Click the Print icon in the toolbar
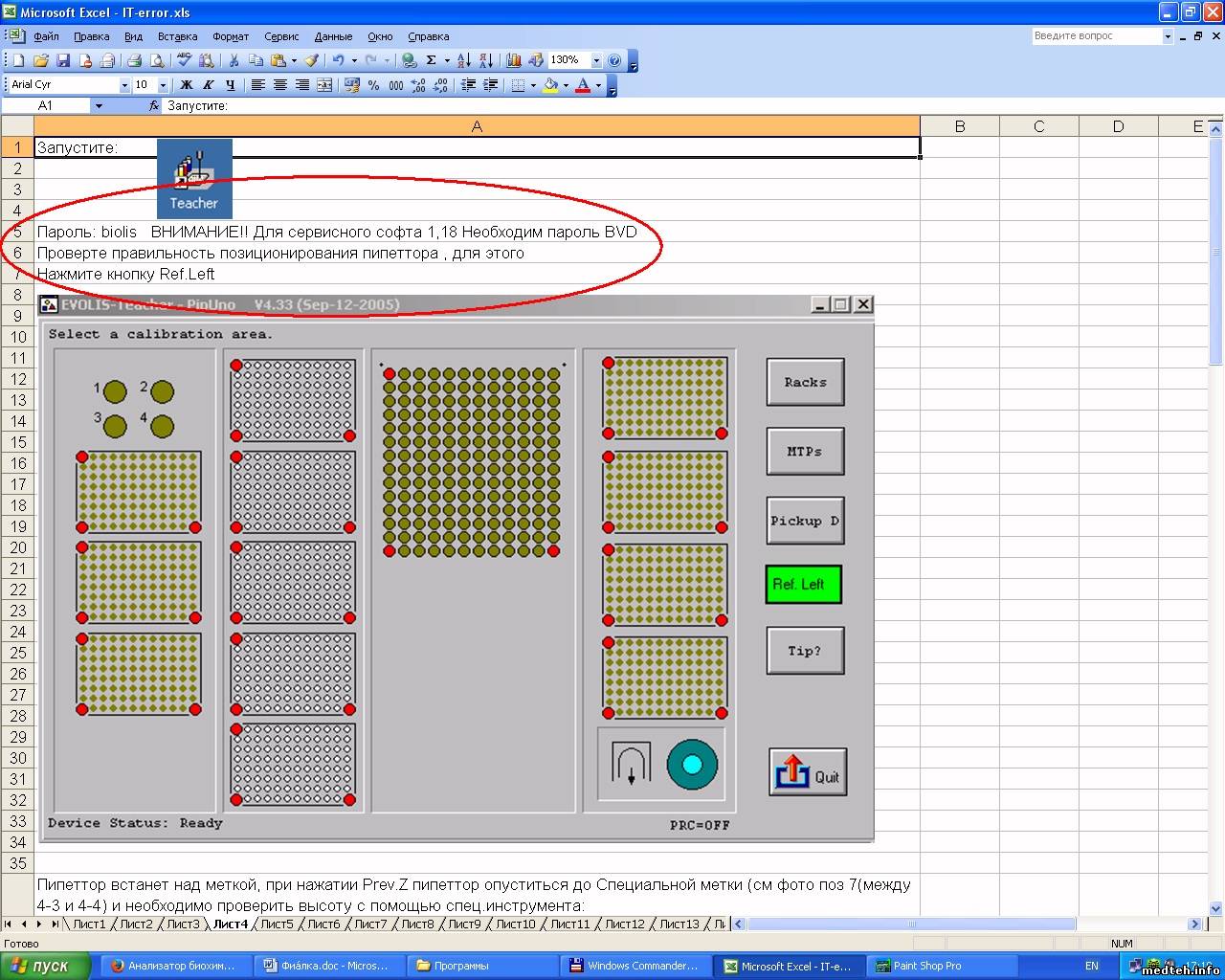 134,60
